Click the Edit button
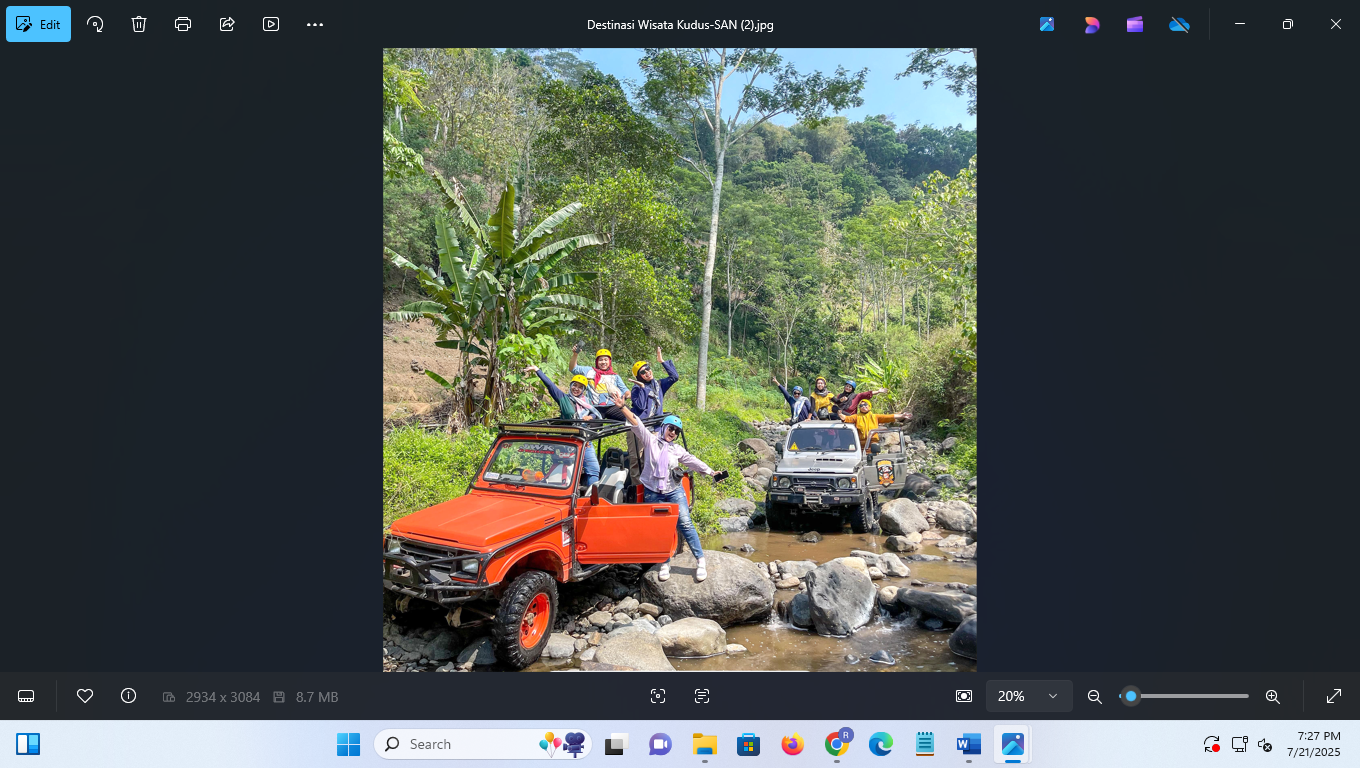 click(x=38, y=23)
